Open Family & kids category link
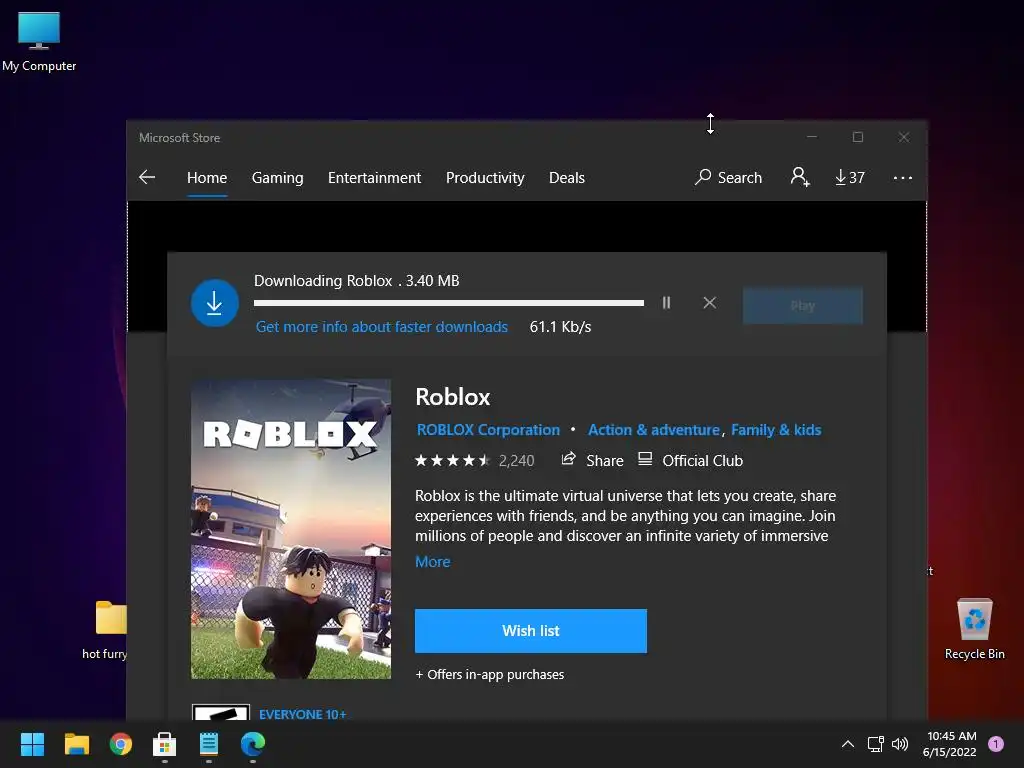Screen dimensions: 1024x768 [x=776, y=430]
